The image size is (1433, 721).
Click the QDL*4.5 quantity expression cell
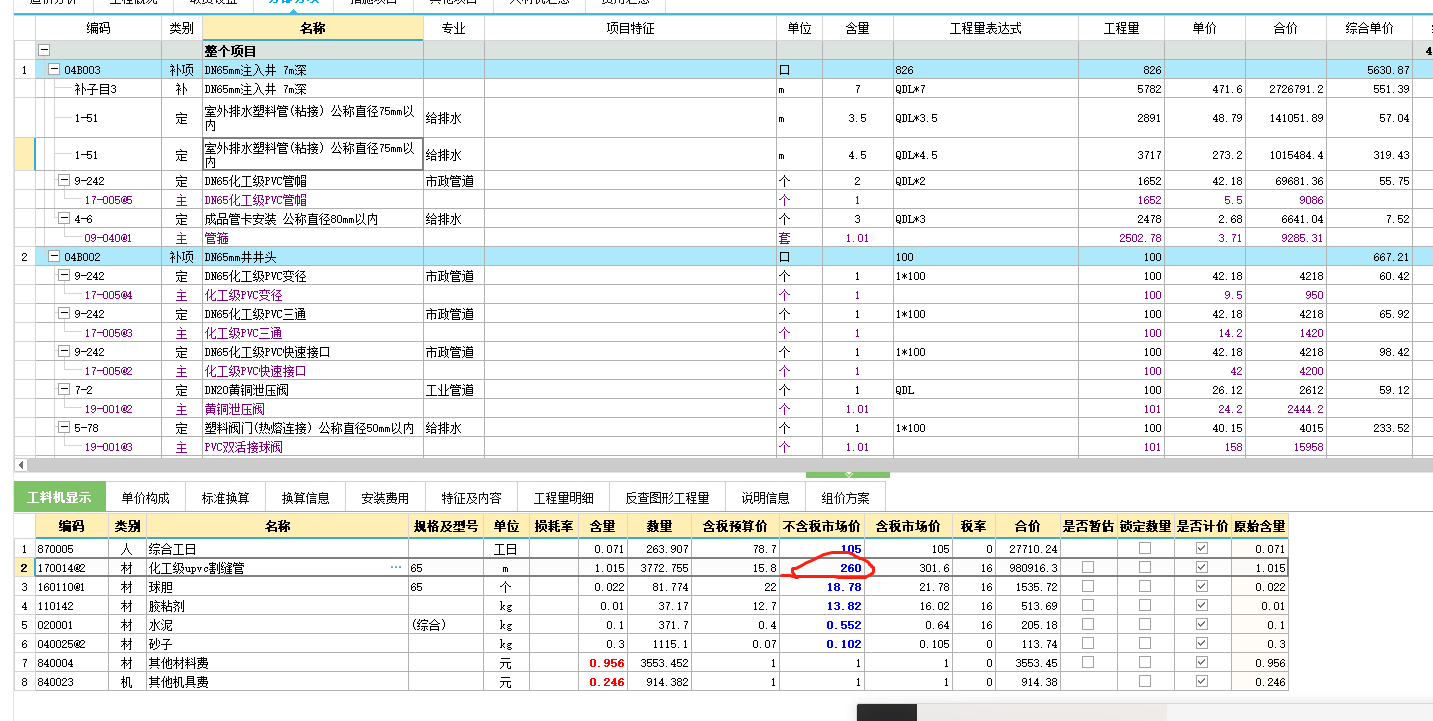pyautogui.click(x=986, y=155)
